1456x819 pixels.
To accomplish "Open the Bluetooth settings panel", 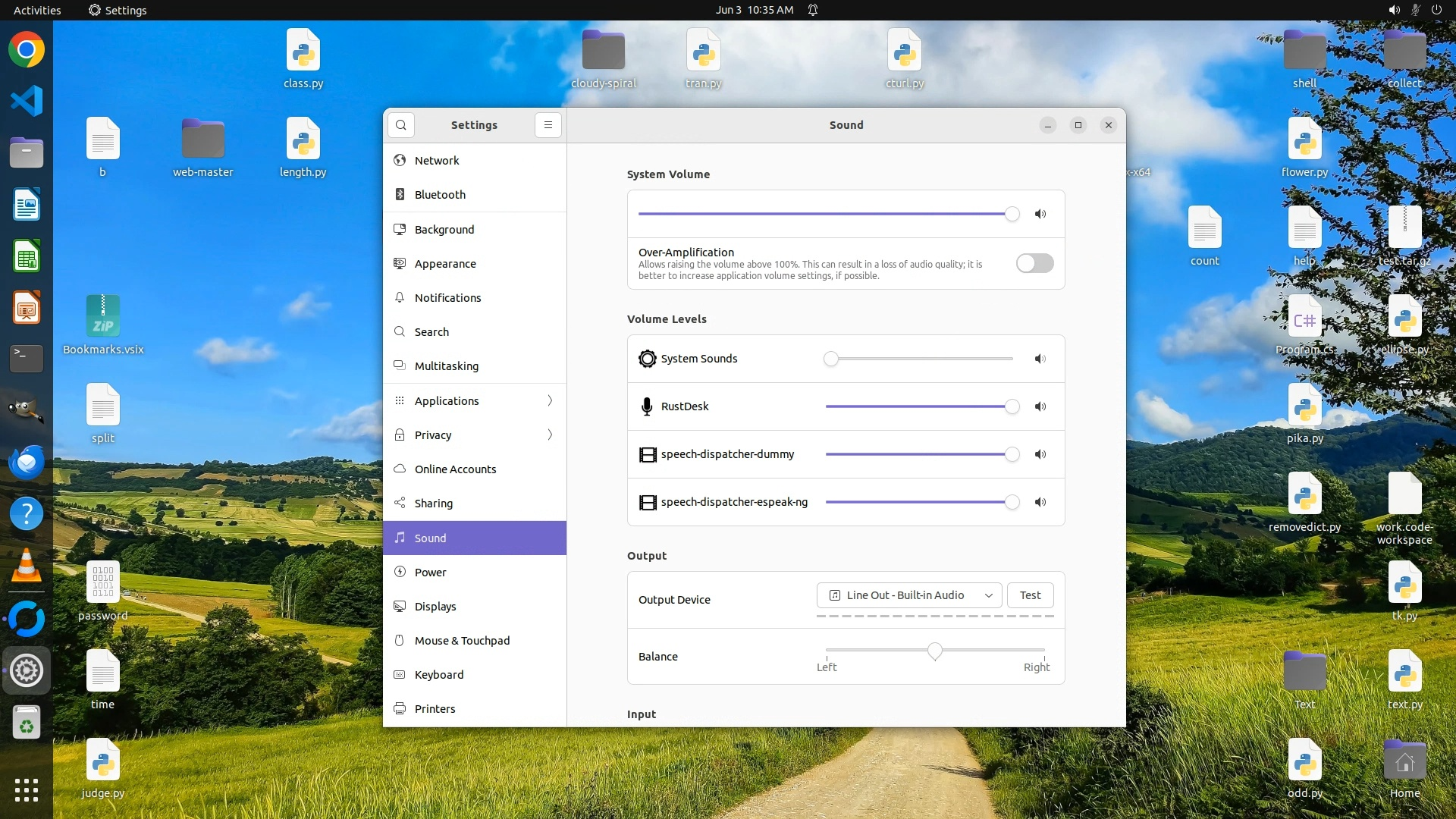I will (440, 195).
